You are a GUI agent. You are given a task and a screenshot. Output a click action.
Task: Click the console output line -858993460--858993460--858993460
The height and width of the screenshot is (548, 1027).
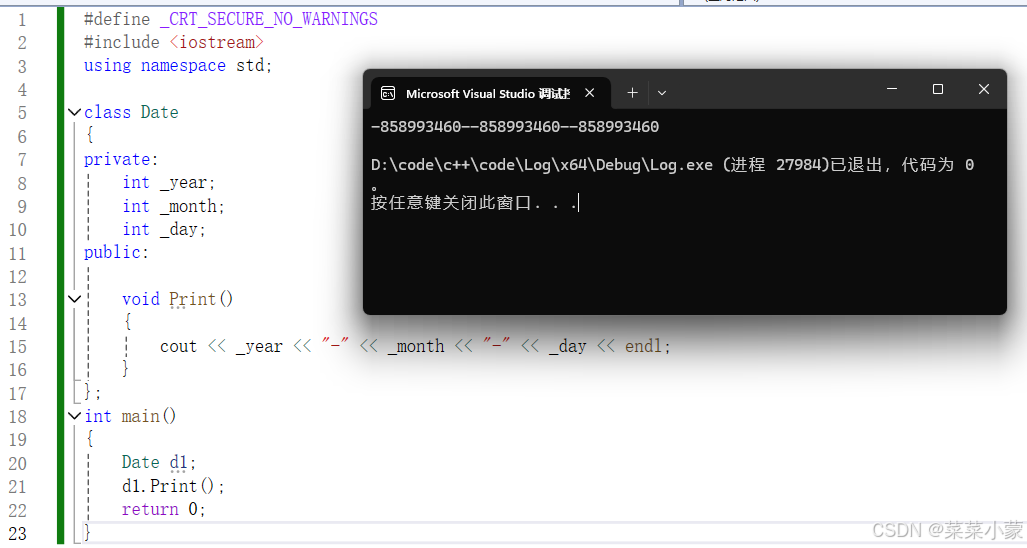(515, 127)
